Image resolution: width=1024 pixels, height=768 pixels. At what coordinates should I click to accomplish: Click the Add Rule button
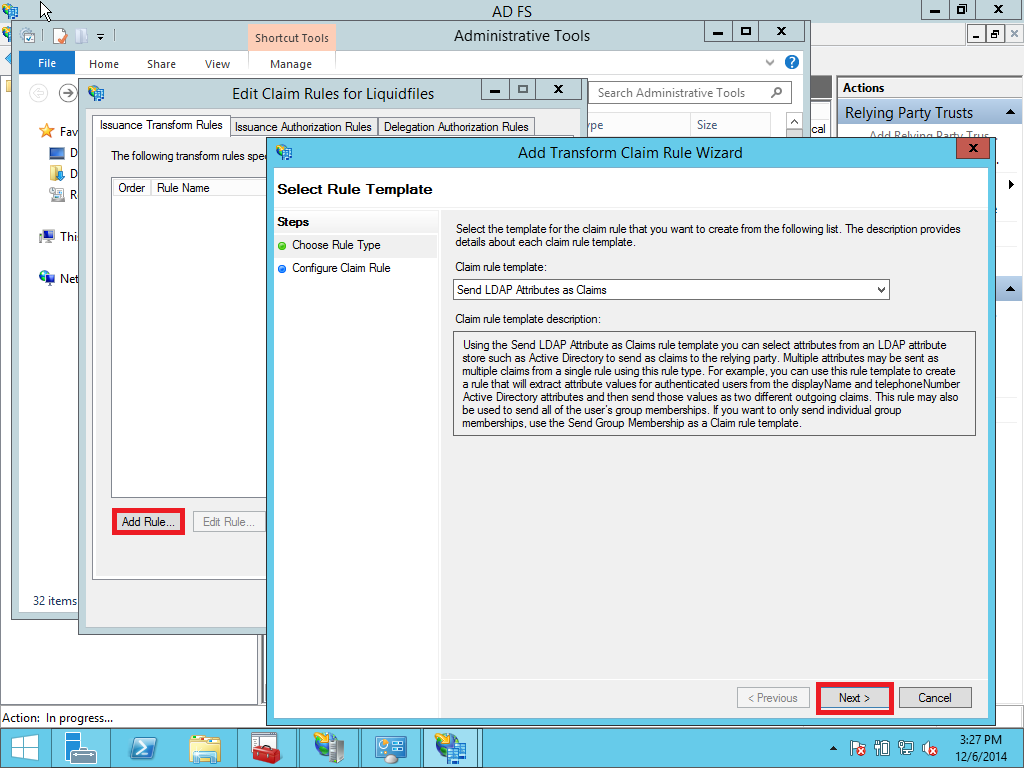[147, 521]
